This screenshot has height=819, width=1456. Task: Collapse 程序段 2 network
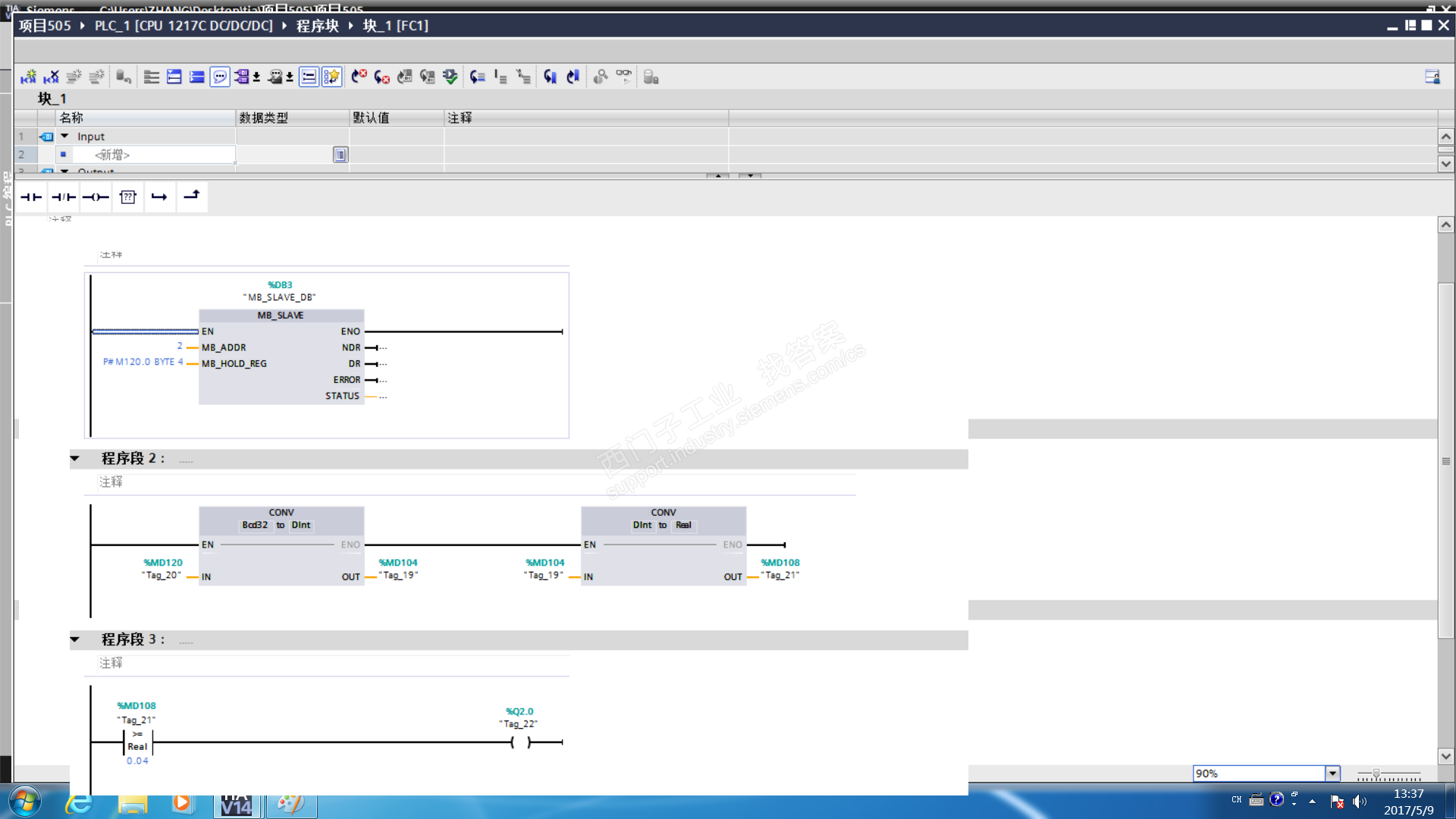[x=74, y=459]
